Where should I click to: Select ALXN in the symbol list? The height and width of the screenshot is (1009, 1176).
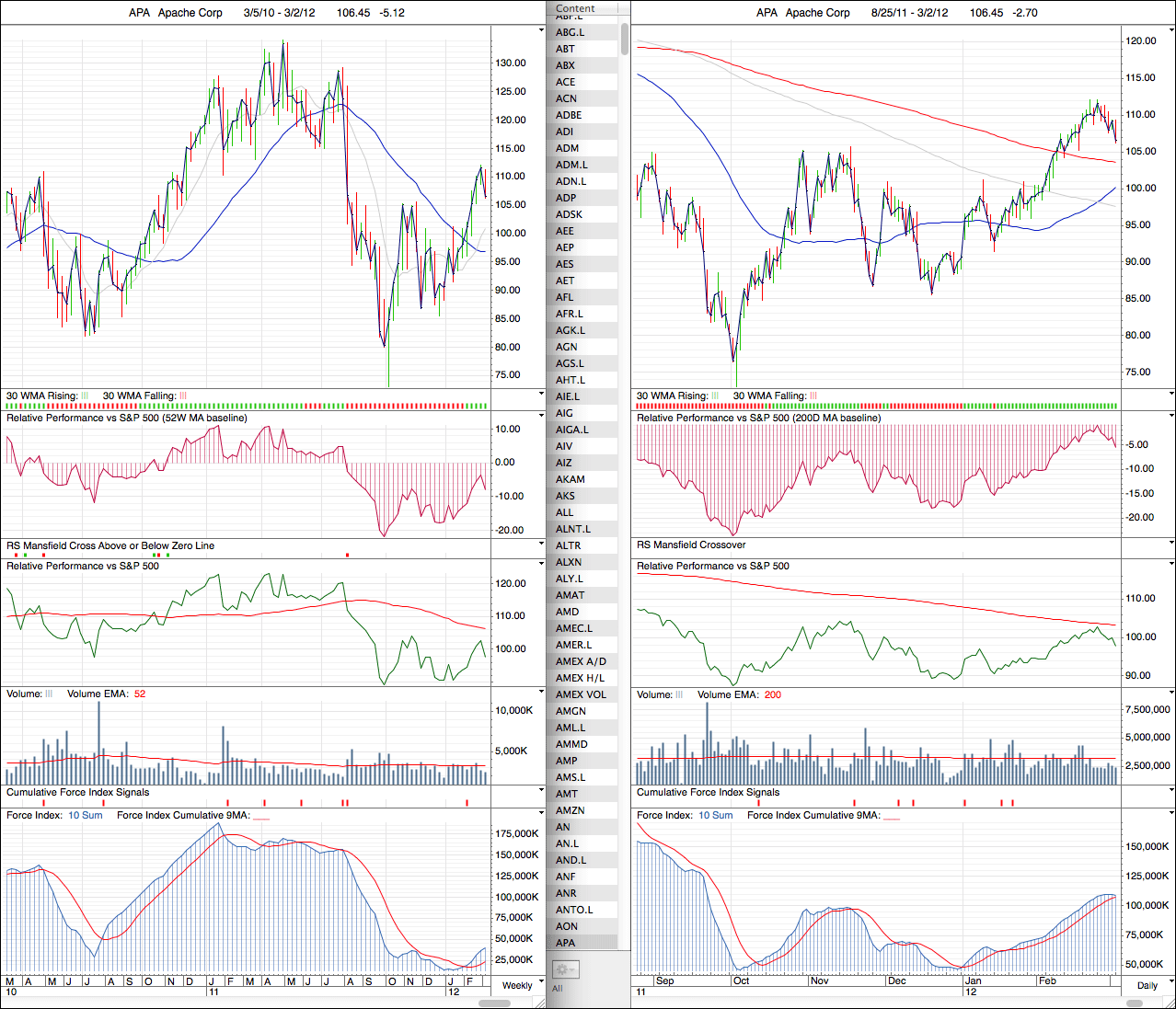click(x=582, y=562)
